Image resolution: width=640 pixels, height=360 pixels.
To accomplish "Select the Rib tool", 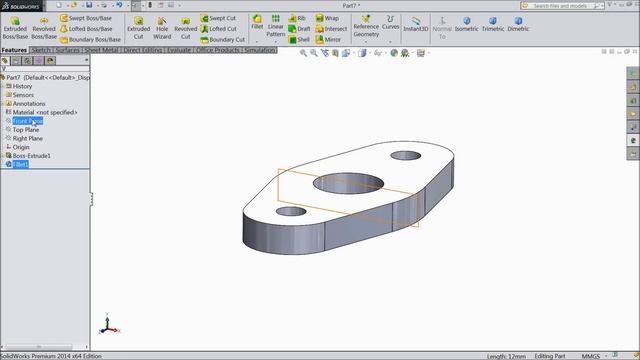I will 297,18.
